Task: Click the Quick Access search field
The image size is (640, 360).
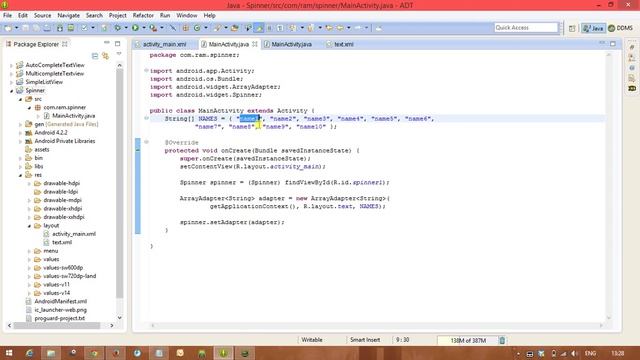Action: (526, 28)
